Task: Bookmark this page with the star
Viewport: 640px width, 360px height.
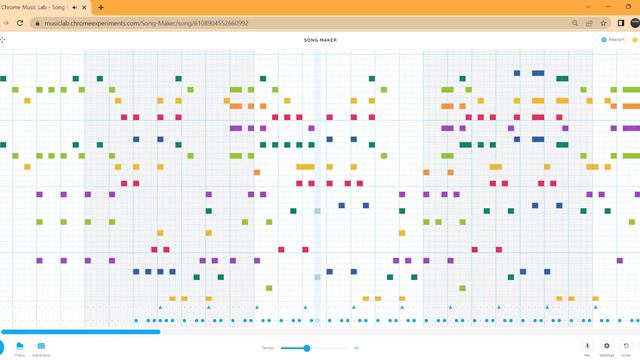Action: (603, 23)
